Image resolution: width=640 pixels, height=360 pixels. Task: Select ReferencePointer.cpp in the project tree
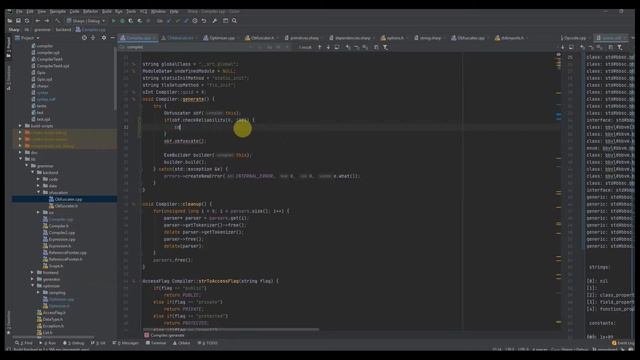click(64, 253)
